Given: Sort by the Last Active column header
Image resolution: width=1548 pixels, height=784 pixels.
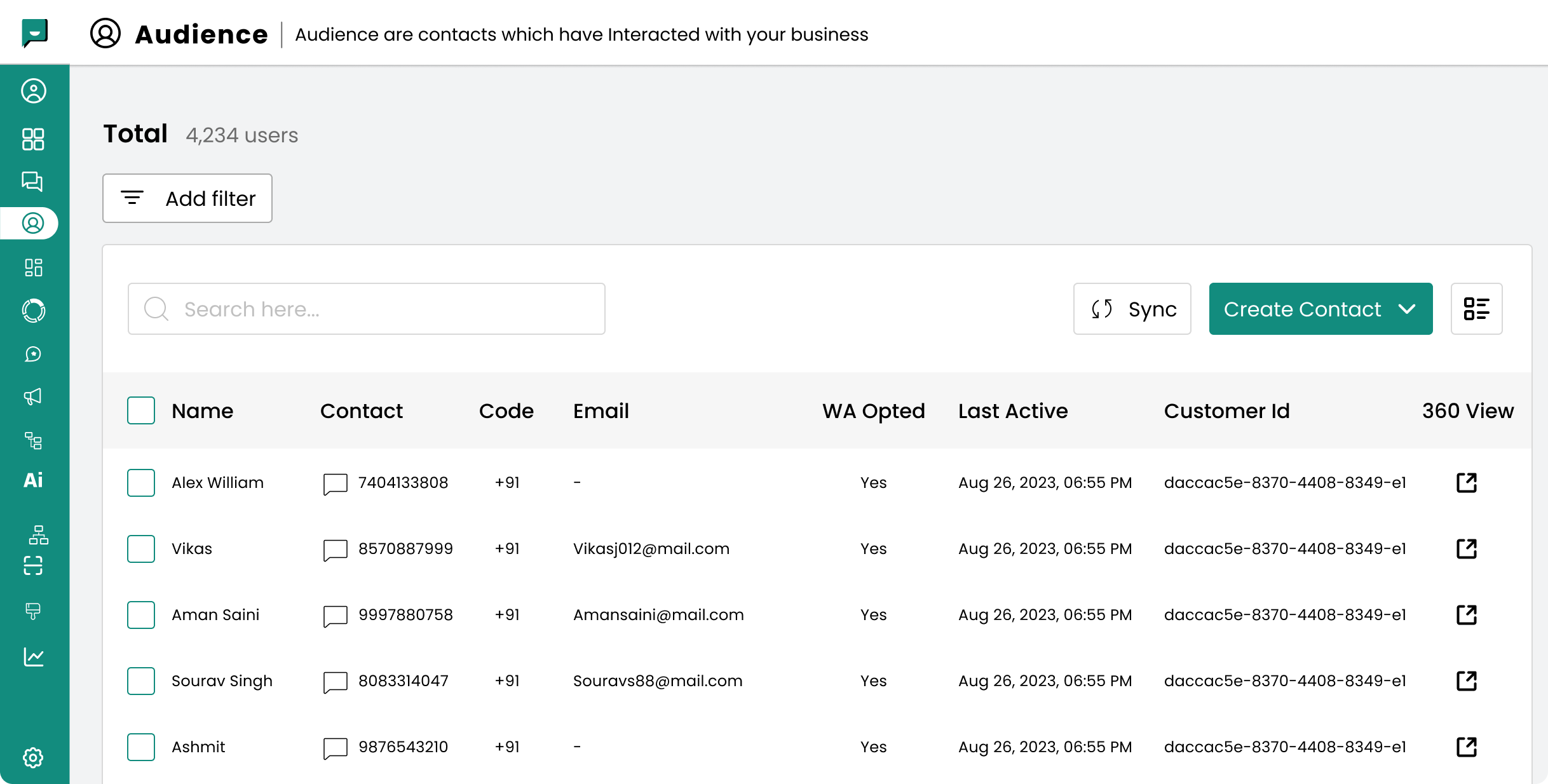Looking at the screenshot, I should tap(1013, 411).
